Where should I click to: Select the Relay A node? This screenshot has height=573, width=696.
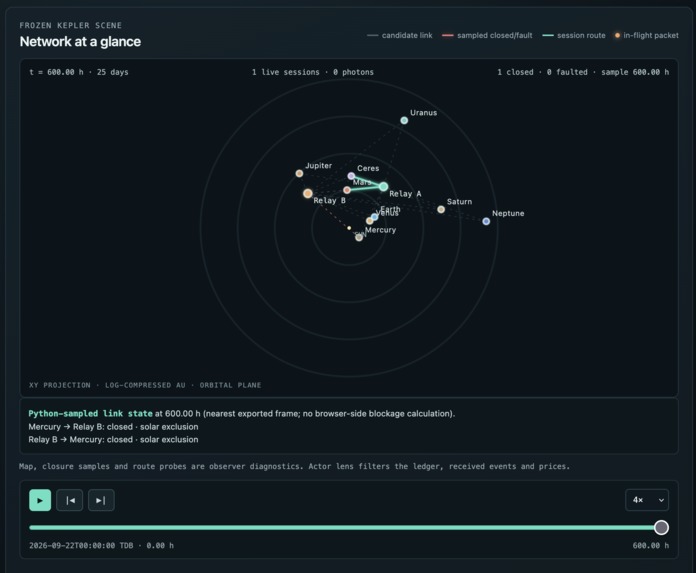(x=384, y=186)
